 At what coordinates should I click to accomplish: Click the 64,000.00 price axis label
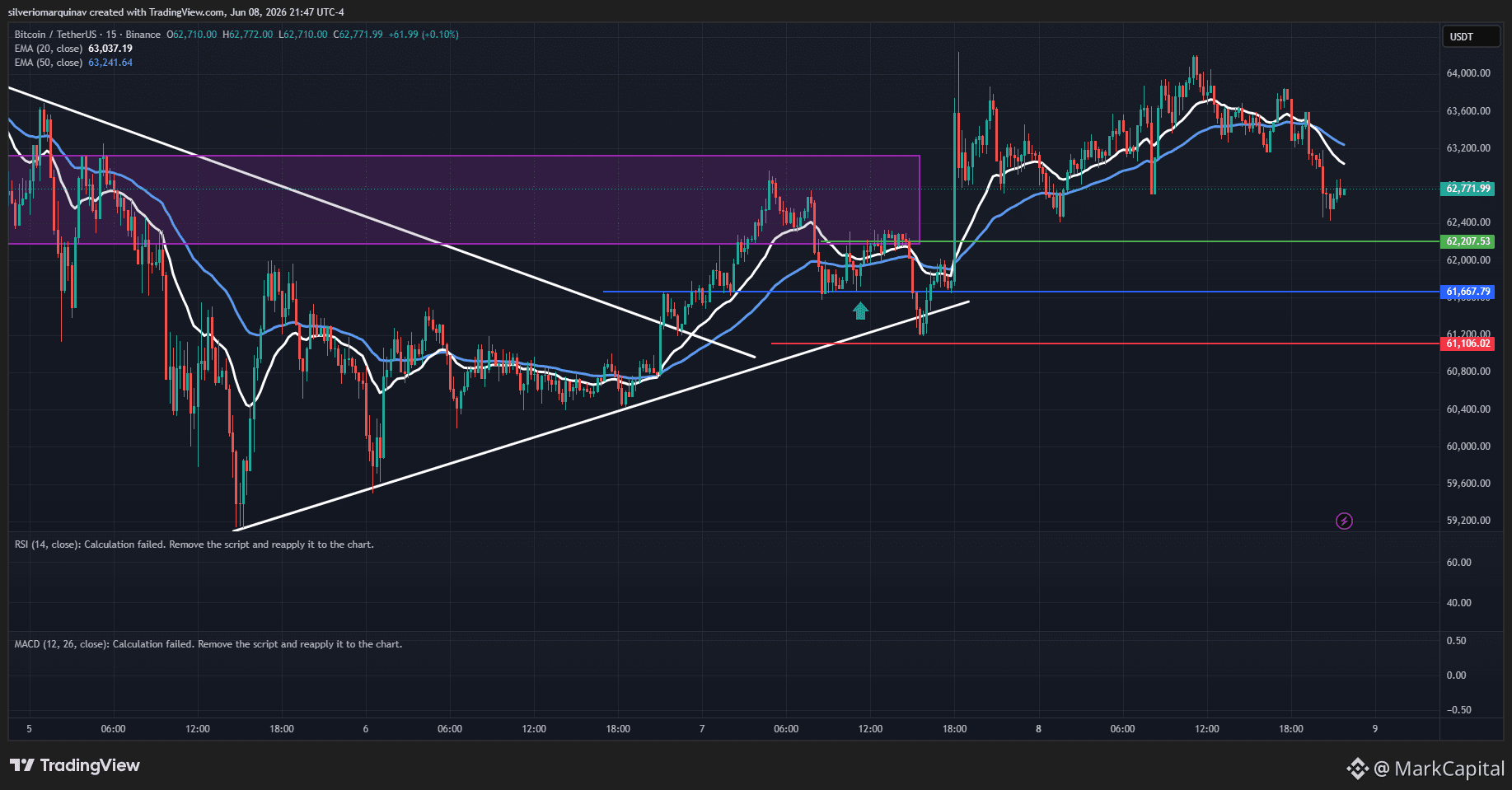pos(1468,73)
